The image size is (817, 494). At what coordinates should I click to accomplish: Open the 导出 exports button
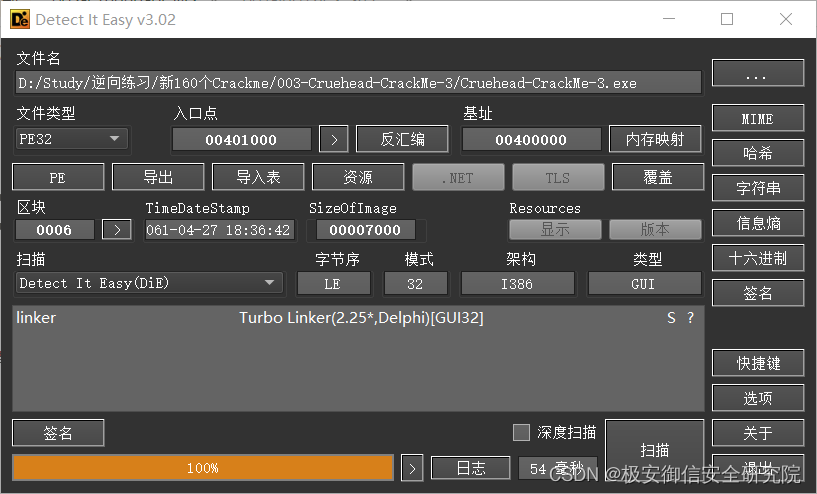[x=158, y=177]
